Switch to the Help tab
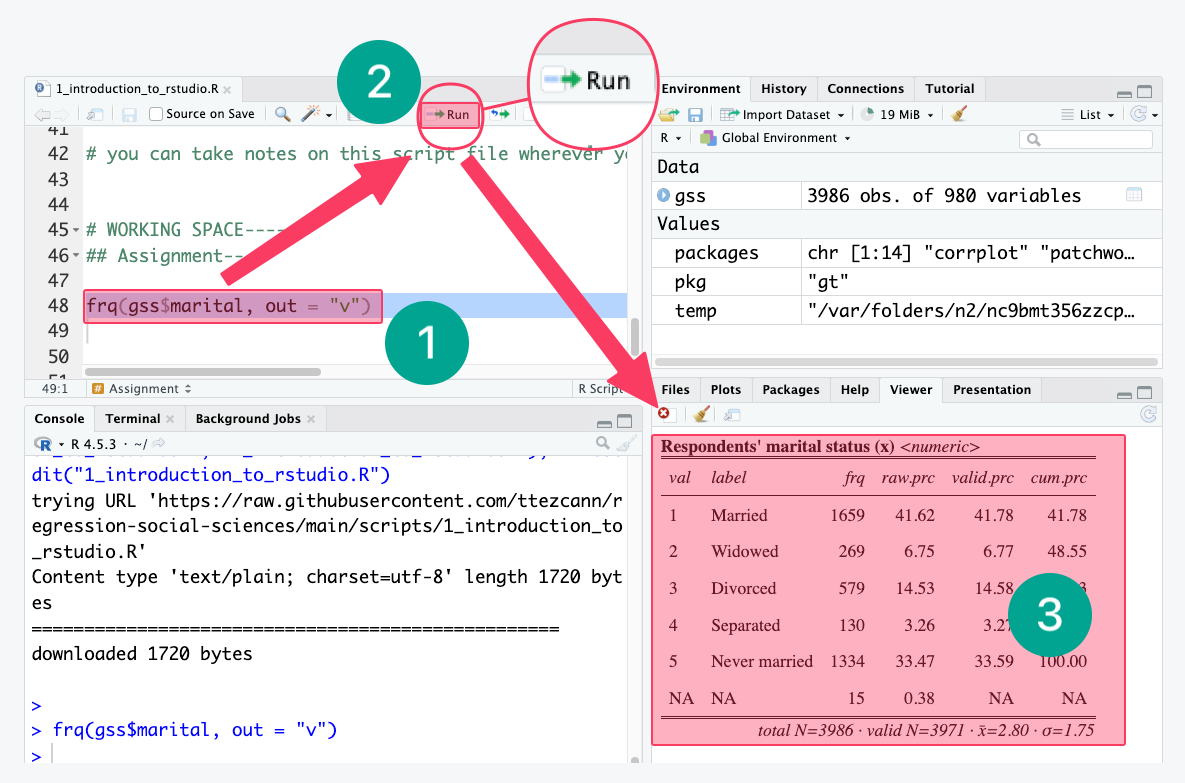Screen dimensions: 1185x783 tap(855, 389)
